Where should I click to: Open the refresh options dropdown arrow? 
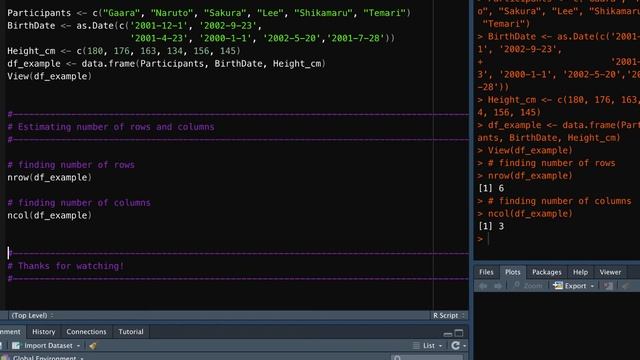click(464, 346)
